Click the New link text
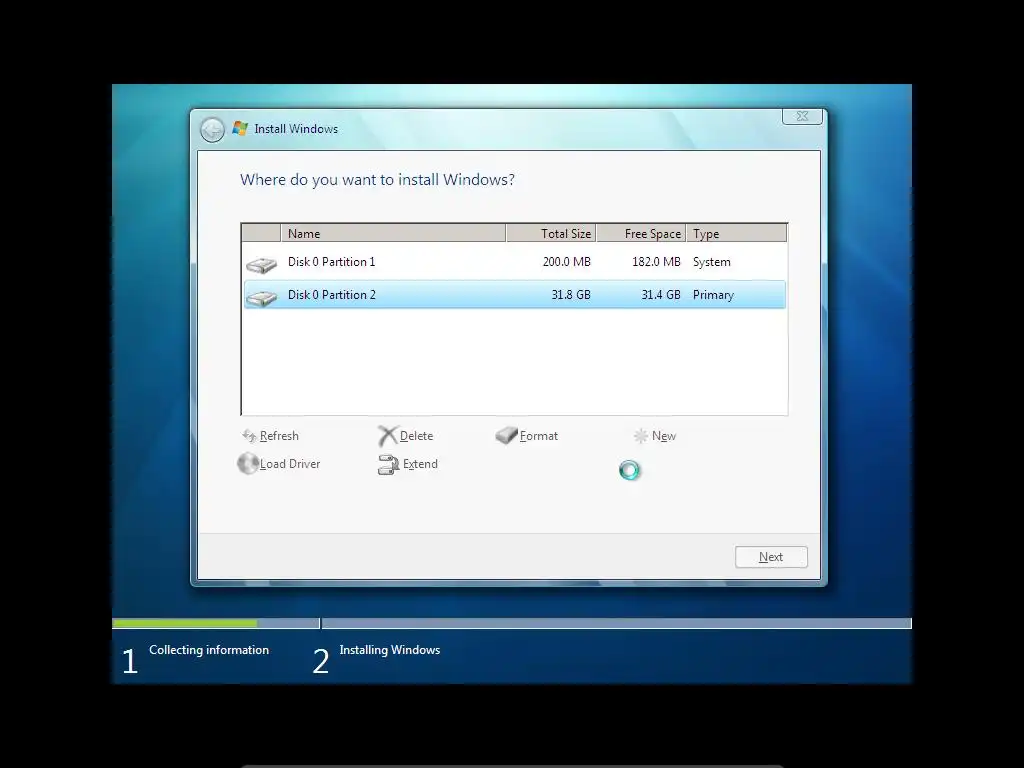1024x768 pixels. coord(664,436)
